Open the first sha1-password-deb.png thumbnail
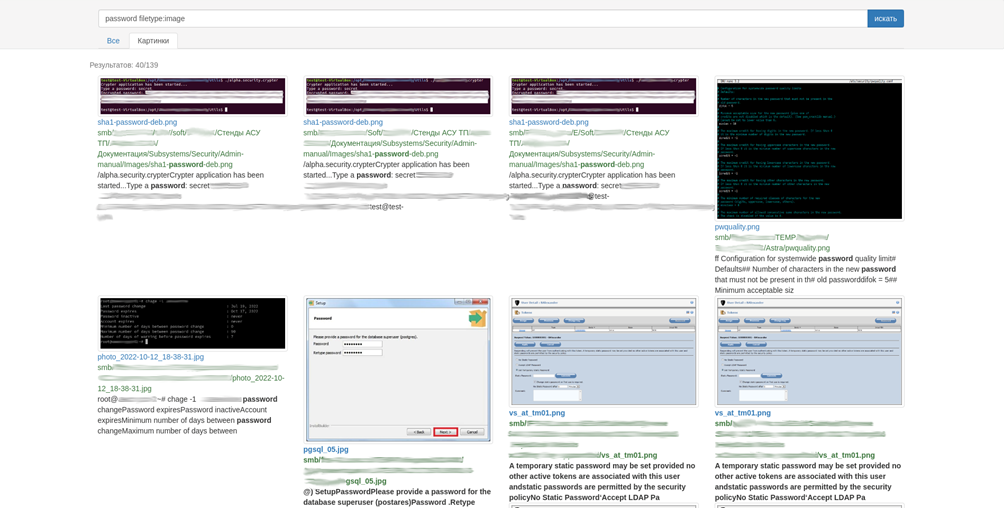This screenshot has width=1004, height=508. tap(192, 96)
